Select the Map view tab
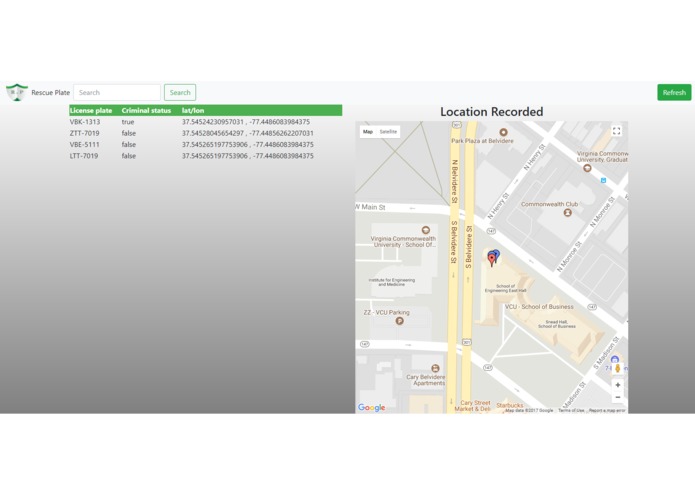Viewport: 695px width, 494px height. [x=368, y=132]
